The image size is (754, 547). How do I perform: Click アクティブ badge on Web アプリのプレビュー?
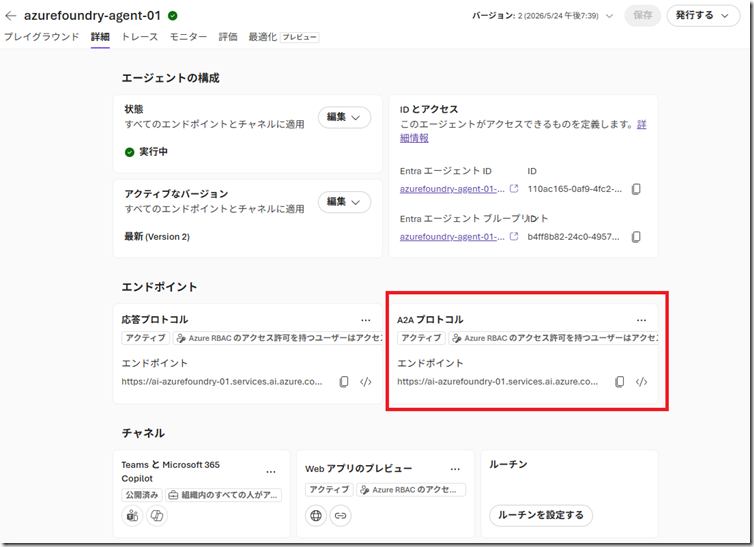click(x=329, y=489)
